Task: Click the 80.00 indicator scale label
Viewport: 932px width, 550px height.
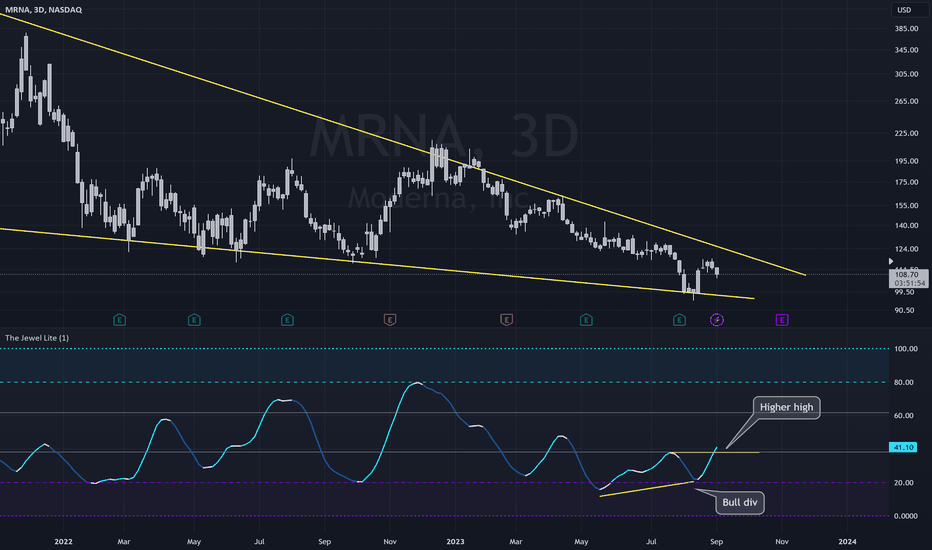Action: pos(903,382)
